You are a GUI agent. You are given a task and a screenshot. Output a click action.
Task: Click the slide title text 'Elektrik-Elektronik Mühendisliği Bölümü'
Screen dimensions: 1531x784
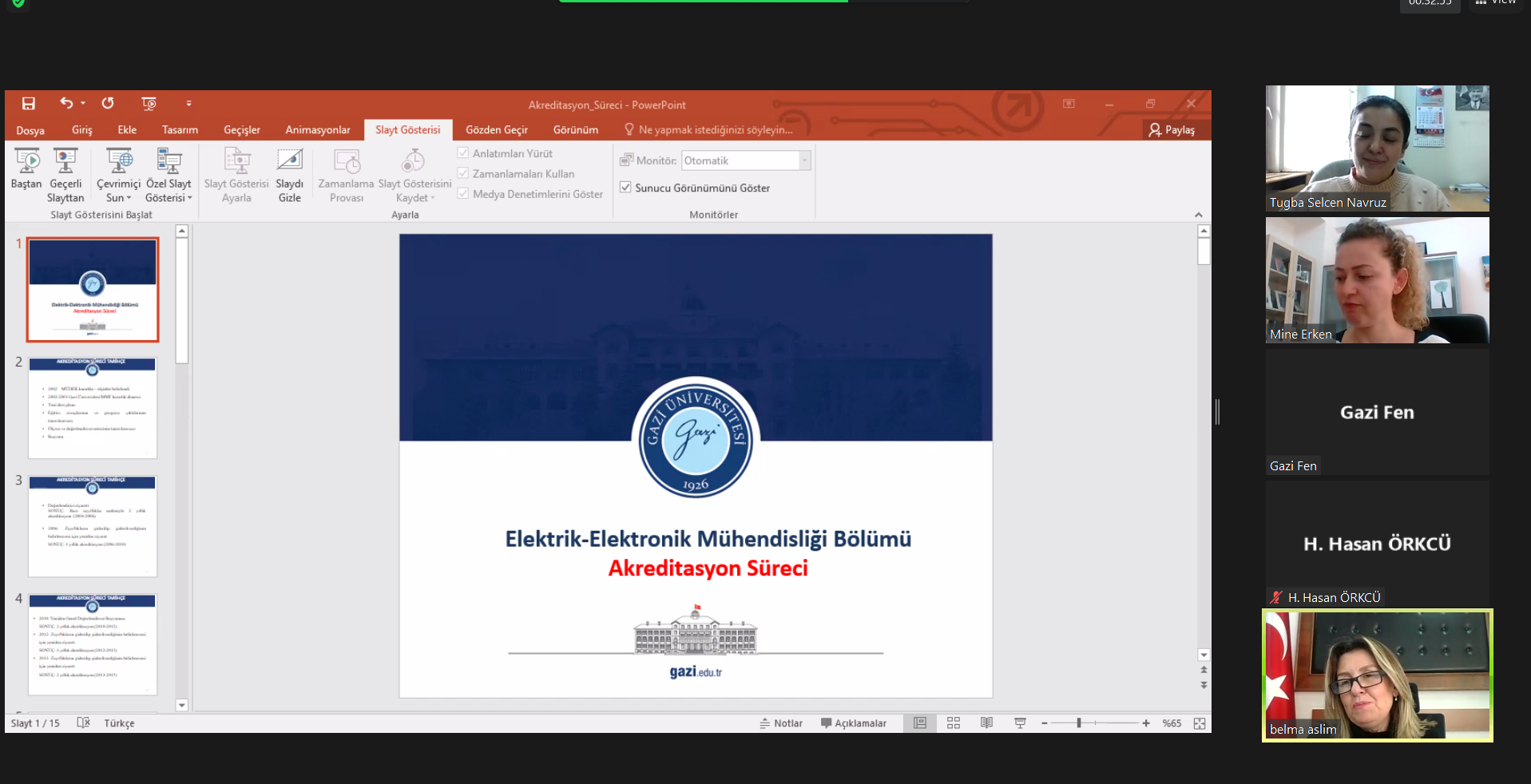[708, 539]
